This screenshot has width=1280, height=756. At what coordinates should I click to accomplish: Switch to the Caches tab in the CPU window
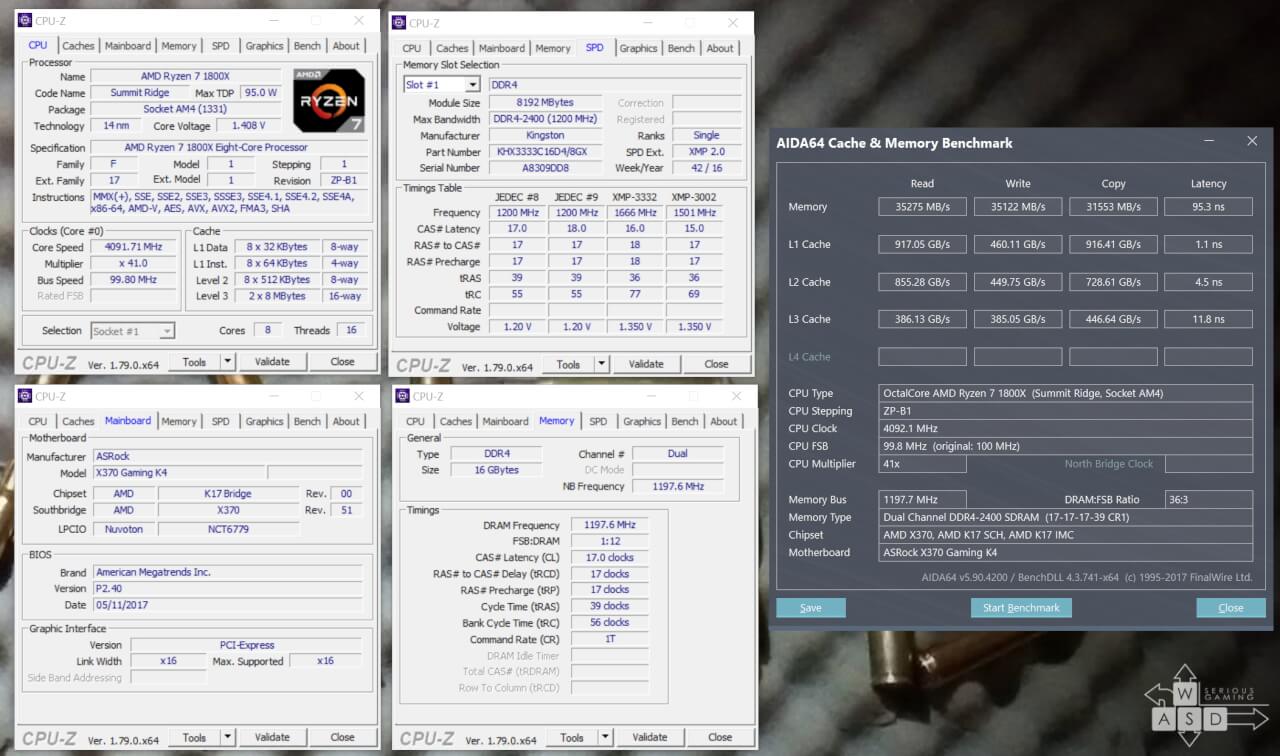78,46
